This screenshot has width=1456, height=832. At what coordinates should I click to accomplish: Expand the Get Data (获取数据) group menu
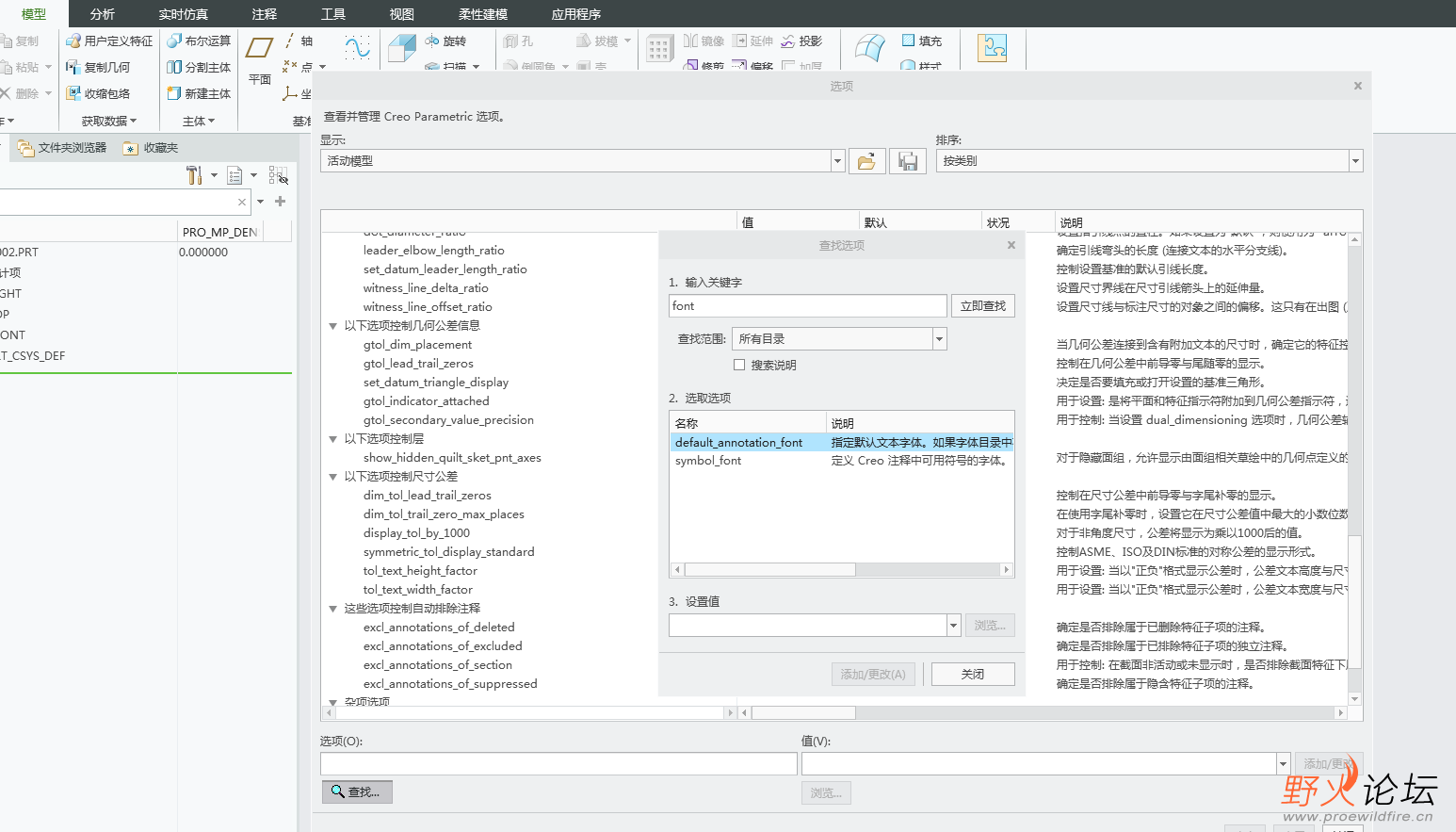click(109, 121)
